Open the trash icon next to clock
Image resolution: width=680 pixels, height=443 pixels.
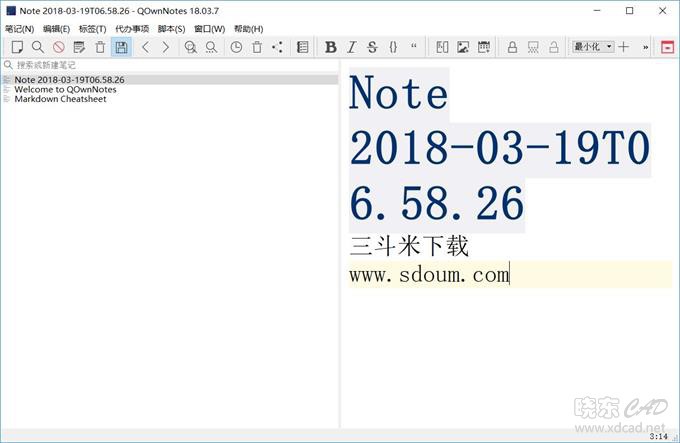click(257, 47)
